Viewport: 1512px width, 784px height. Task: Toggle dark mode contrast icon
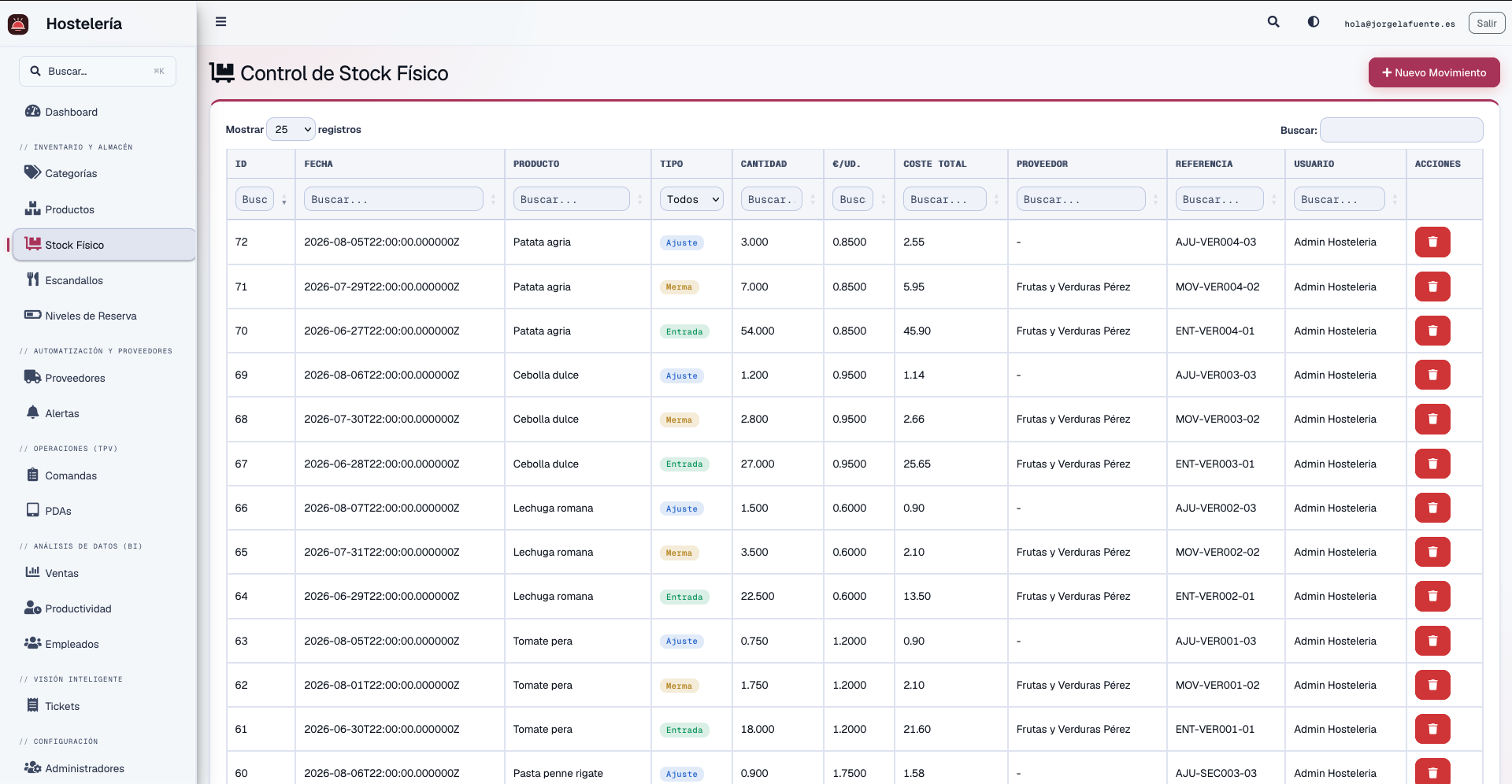1314,22
